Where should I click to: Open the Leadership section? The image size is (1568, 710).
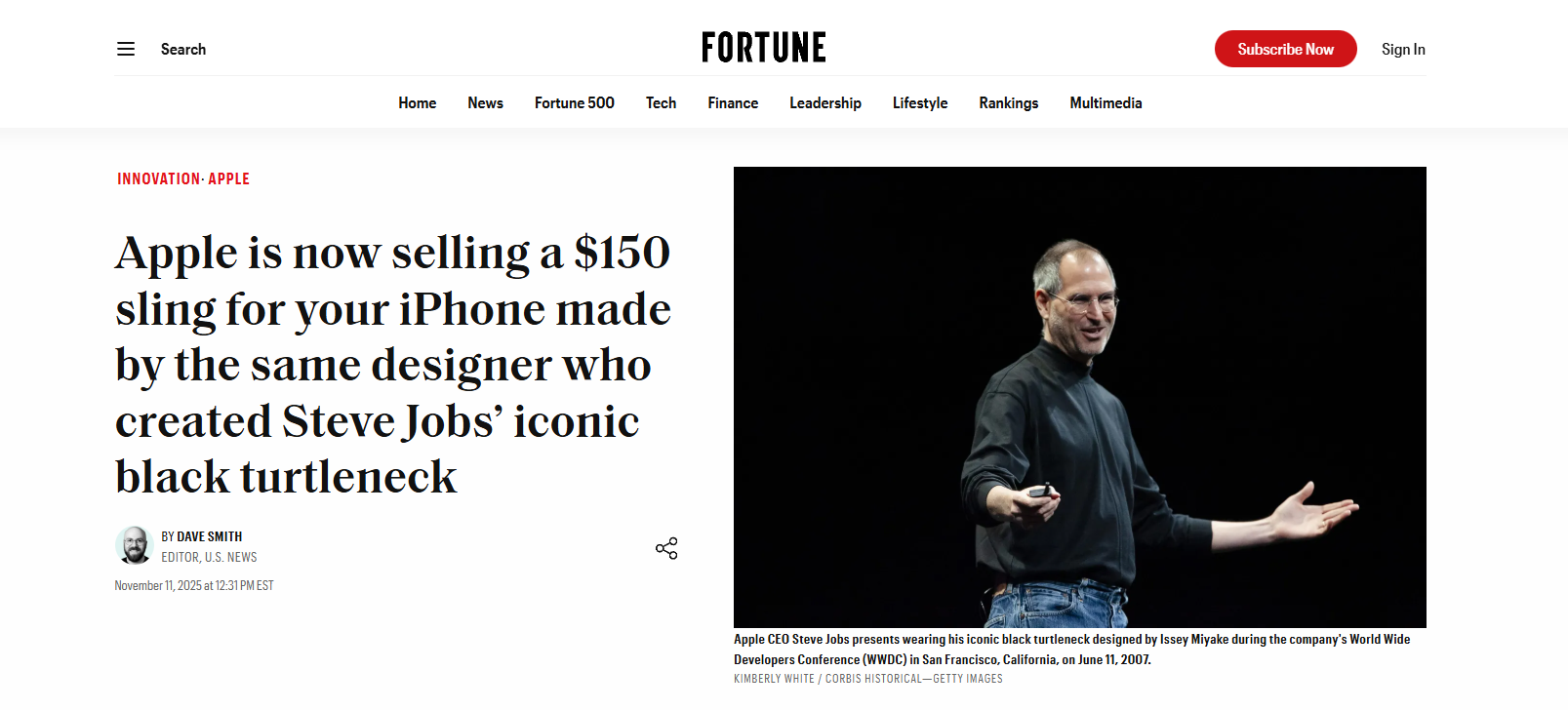pyautogui.click(x=824, y=102)
